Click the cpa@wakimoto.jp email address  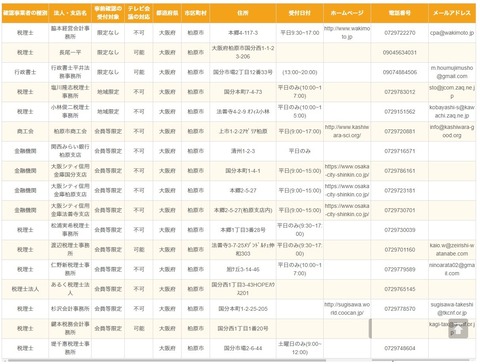click(x=452, y=33)
